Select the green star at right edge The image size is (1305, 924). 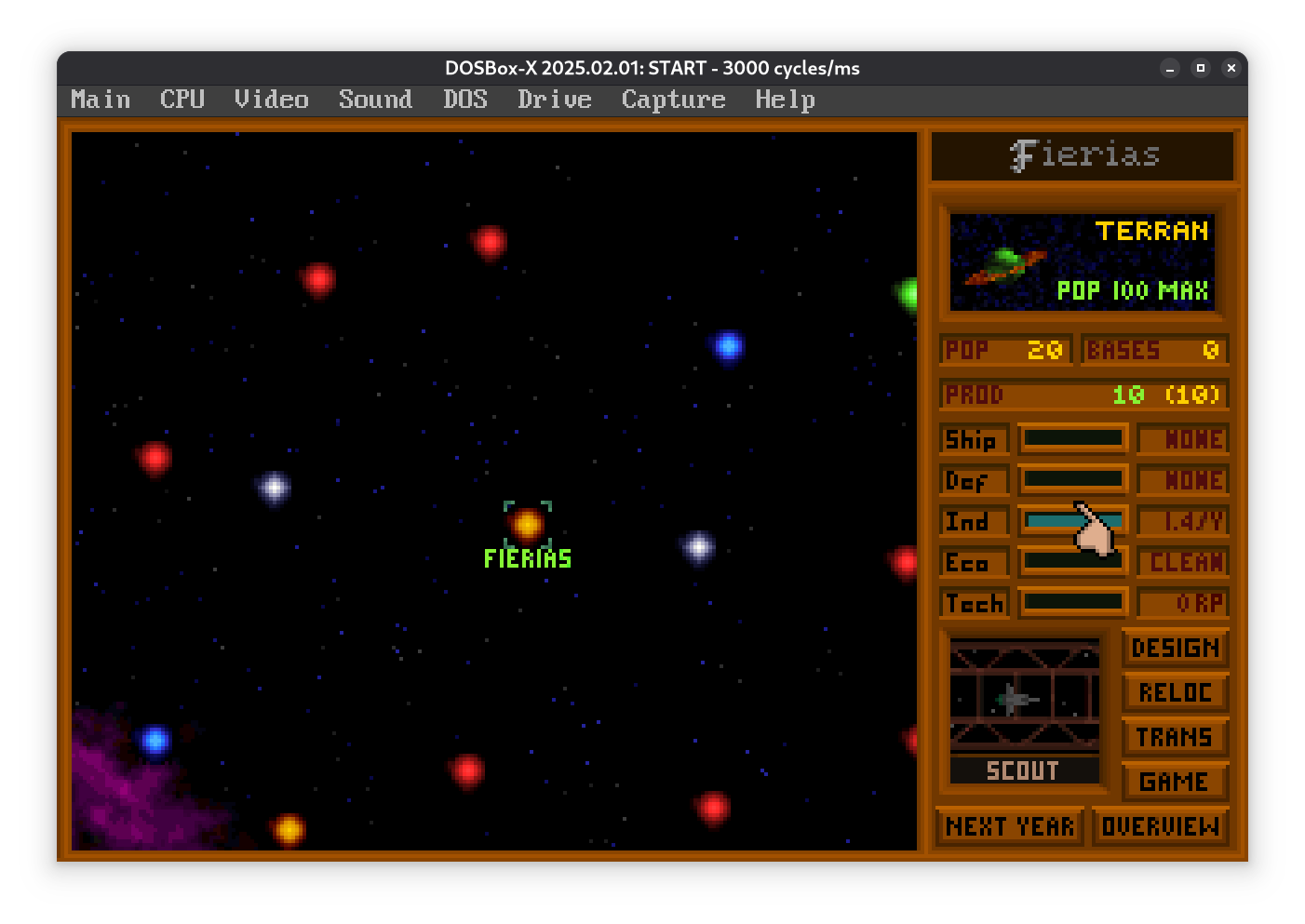pyautogui.click(x=908, y=294)
